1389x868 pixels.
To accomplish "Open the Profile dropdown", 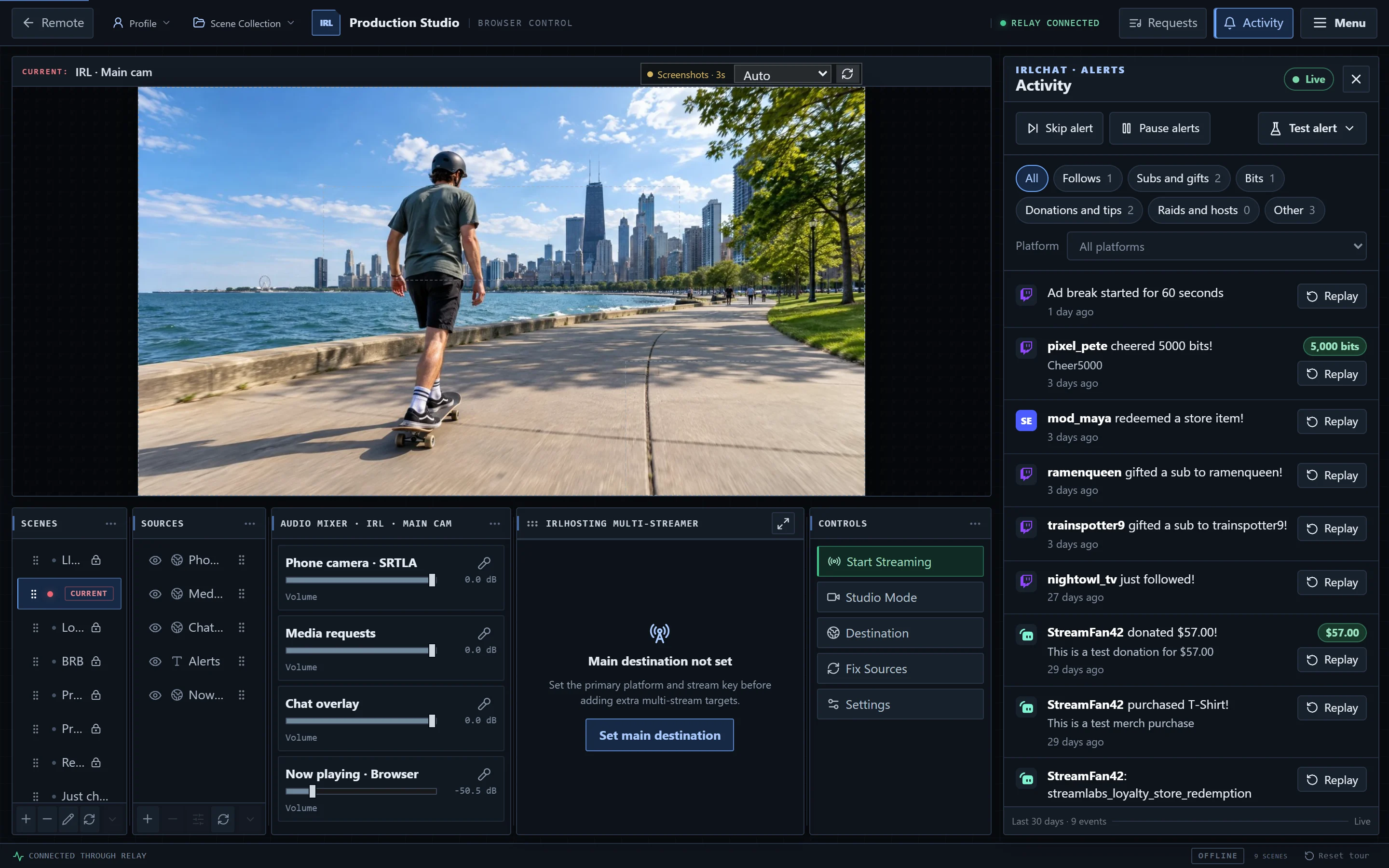I will pos(141,23).
